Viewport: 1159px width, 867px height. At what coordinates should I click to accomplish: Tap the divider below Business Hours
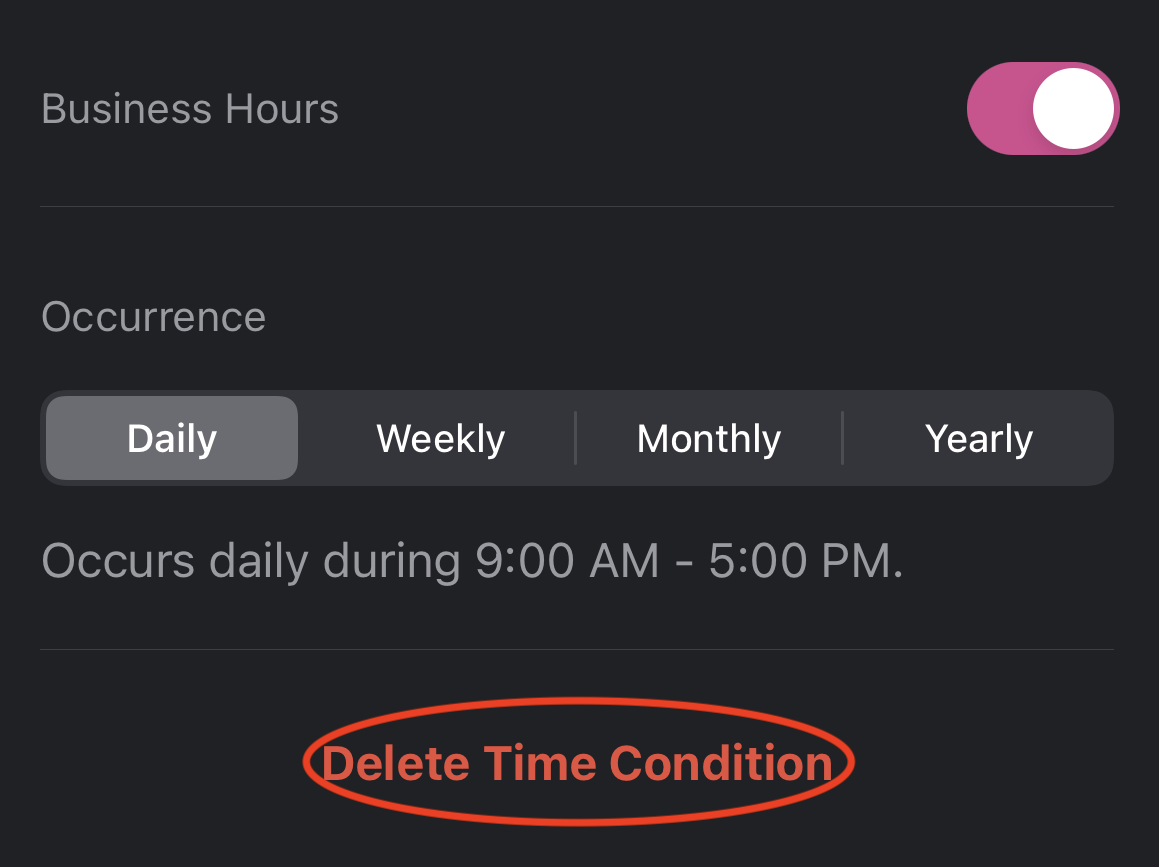578,205
